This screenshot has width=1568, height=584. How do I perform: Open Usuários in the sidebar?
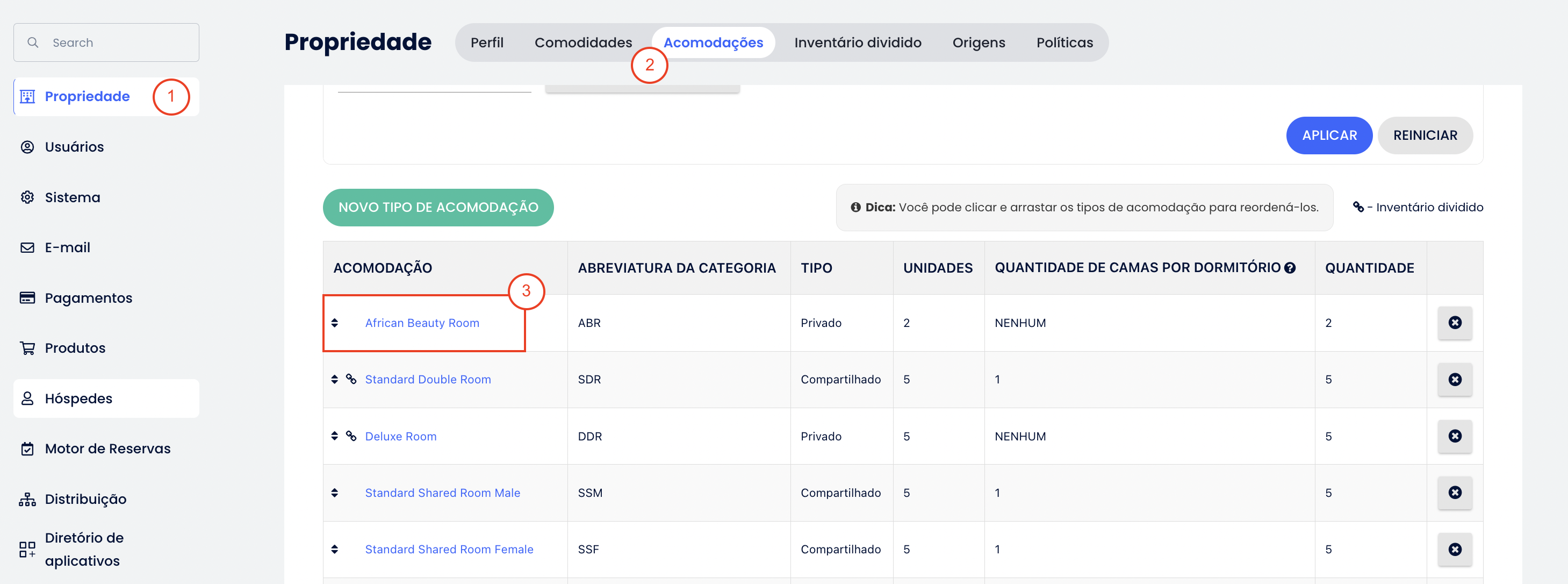74,147
